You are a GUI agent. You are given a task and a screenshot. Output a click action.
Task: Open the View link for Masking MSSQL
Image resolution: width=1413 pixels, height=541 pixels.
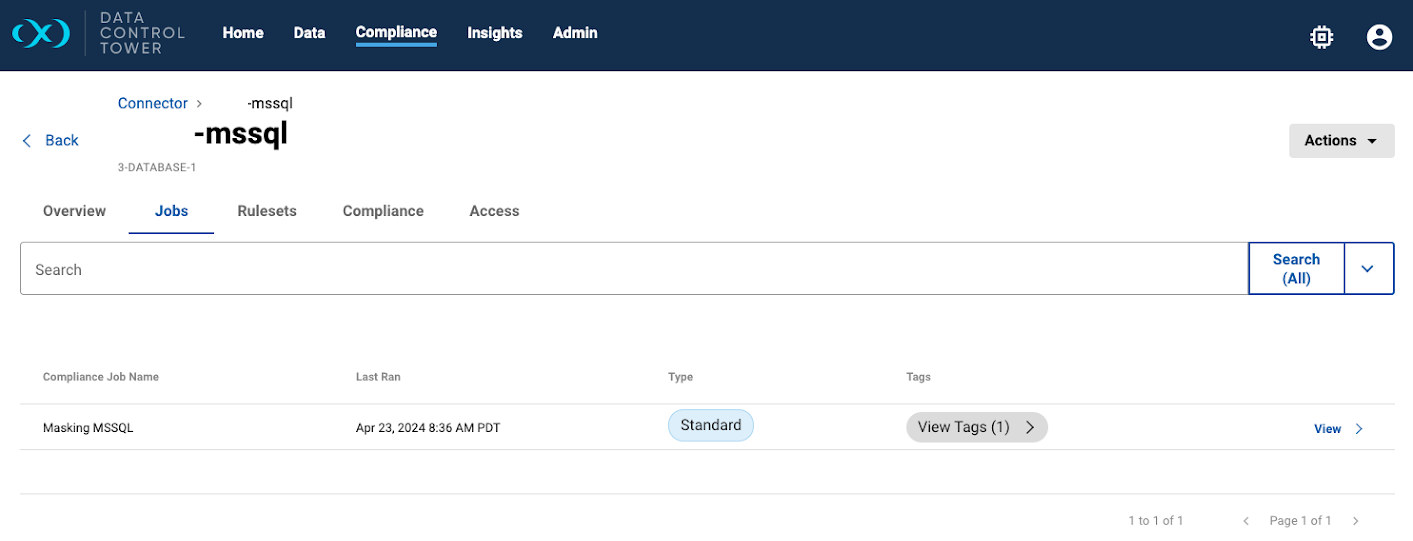1327,429
